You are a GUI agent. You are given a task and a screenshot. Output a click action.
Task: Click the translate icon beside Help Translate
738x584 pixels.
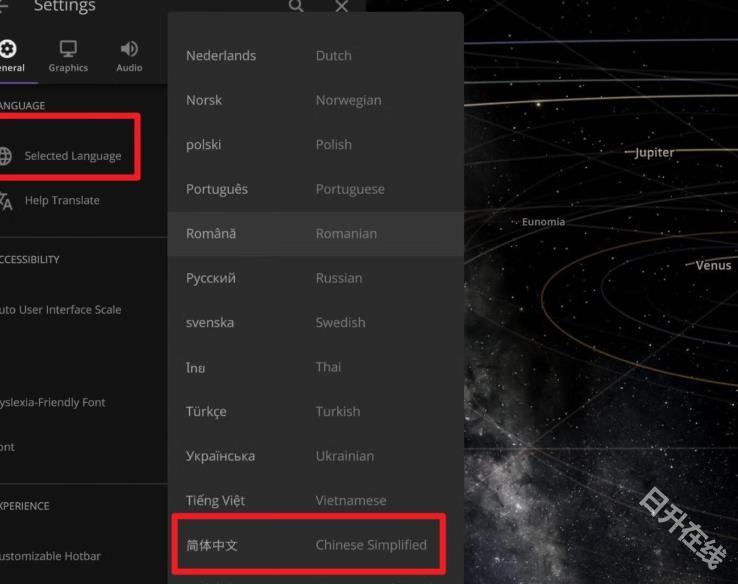tap(6, 200)
